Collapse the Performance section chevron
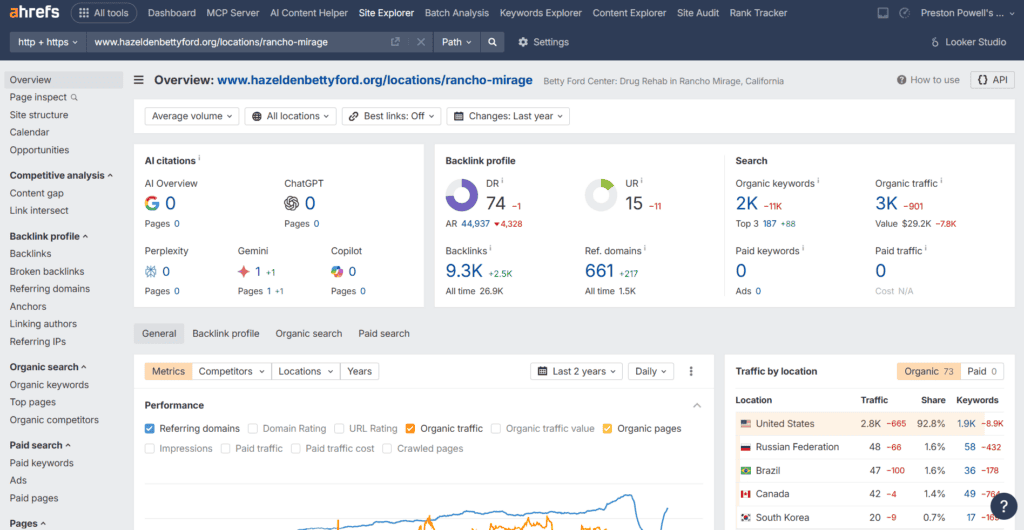 click(697, 405)
